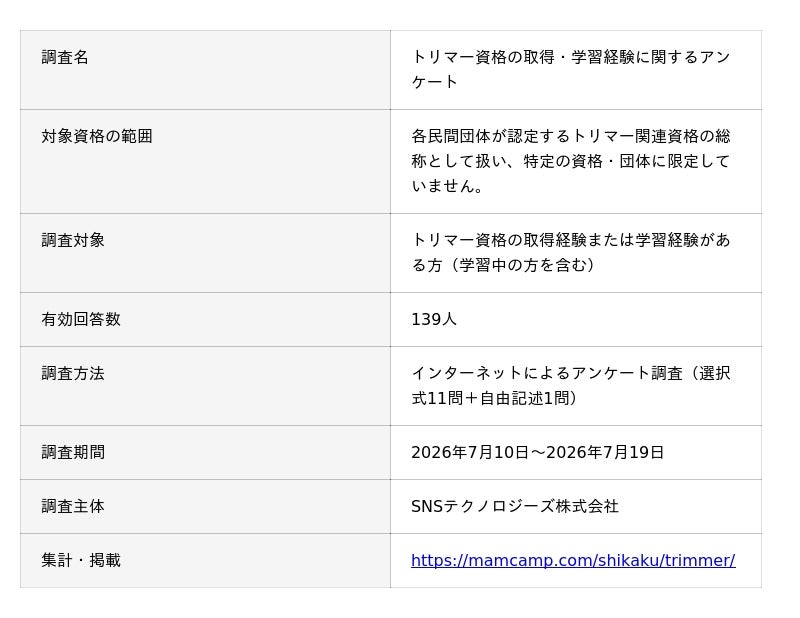This screenshot has width=800, height=618.
Task: Click the 集計・掲載 label cell
Action: (205, 561)
